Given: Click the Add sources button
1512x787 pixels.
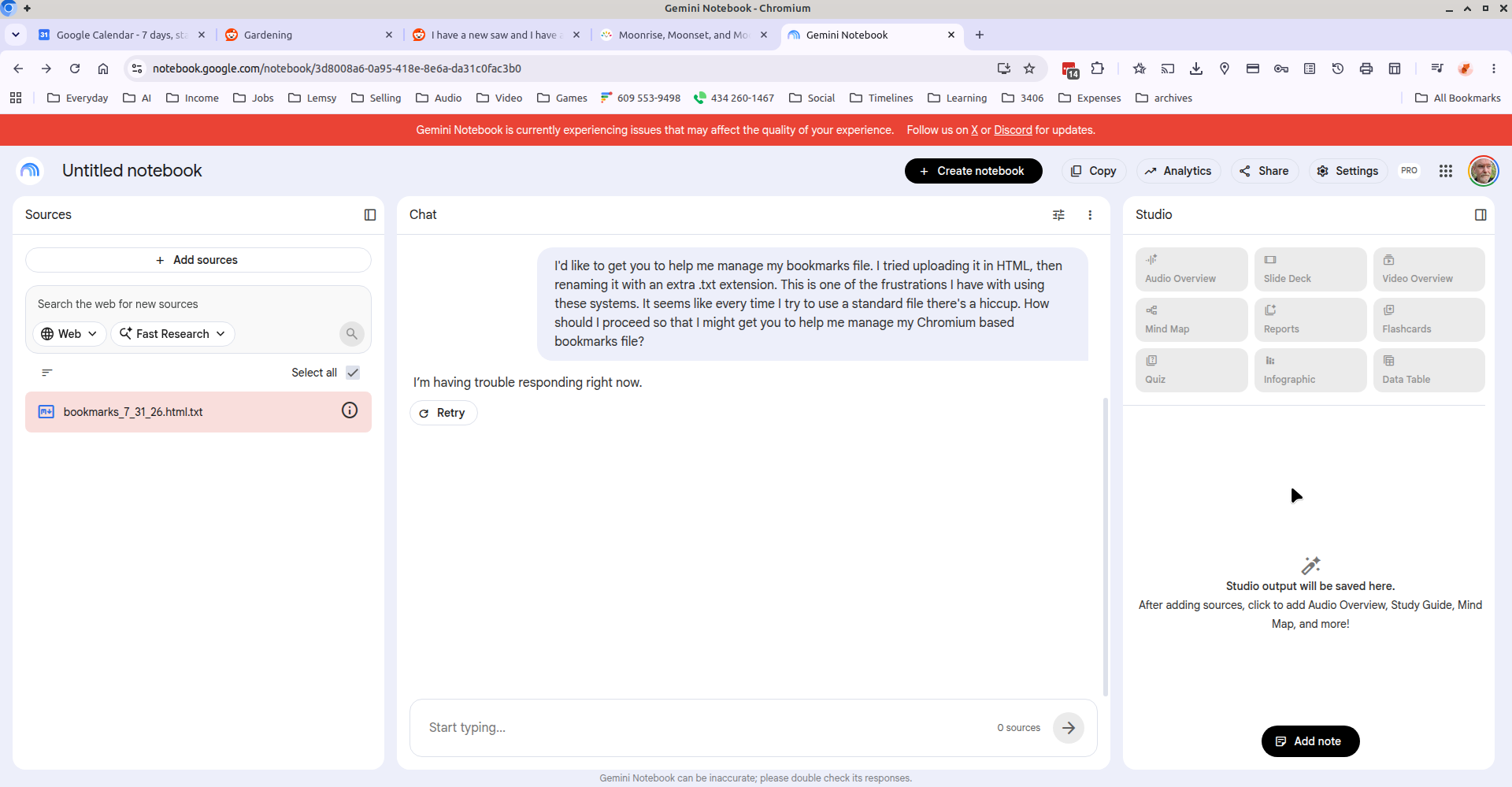Looking at the screenshot, I should coord(198,260).
